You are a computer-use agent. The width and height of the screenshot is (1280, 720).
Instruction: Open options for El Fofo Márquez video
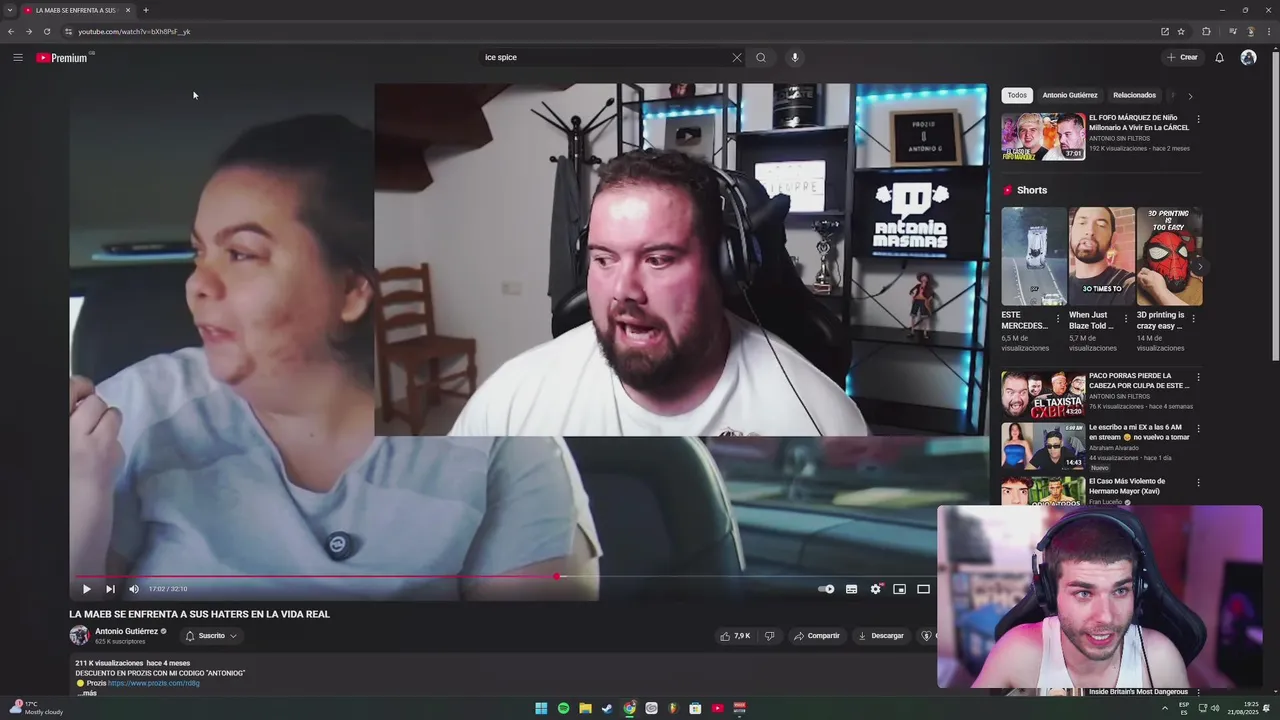tap(1198, 119)
